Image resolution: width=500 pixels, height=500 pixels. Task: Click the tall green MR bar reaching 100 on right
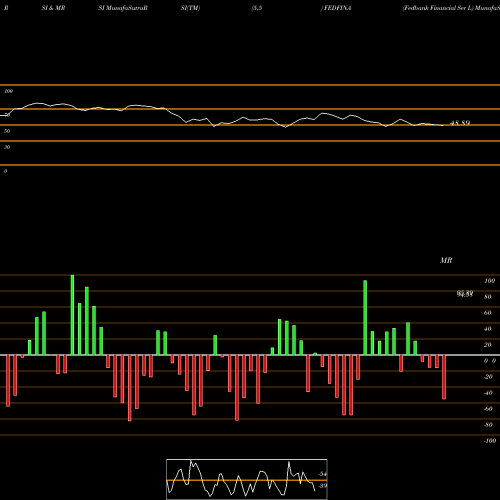365,318
